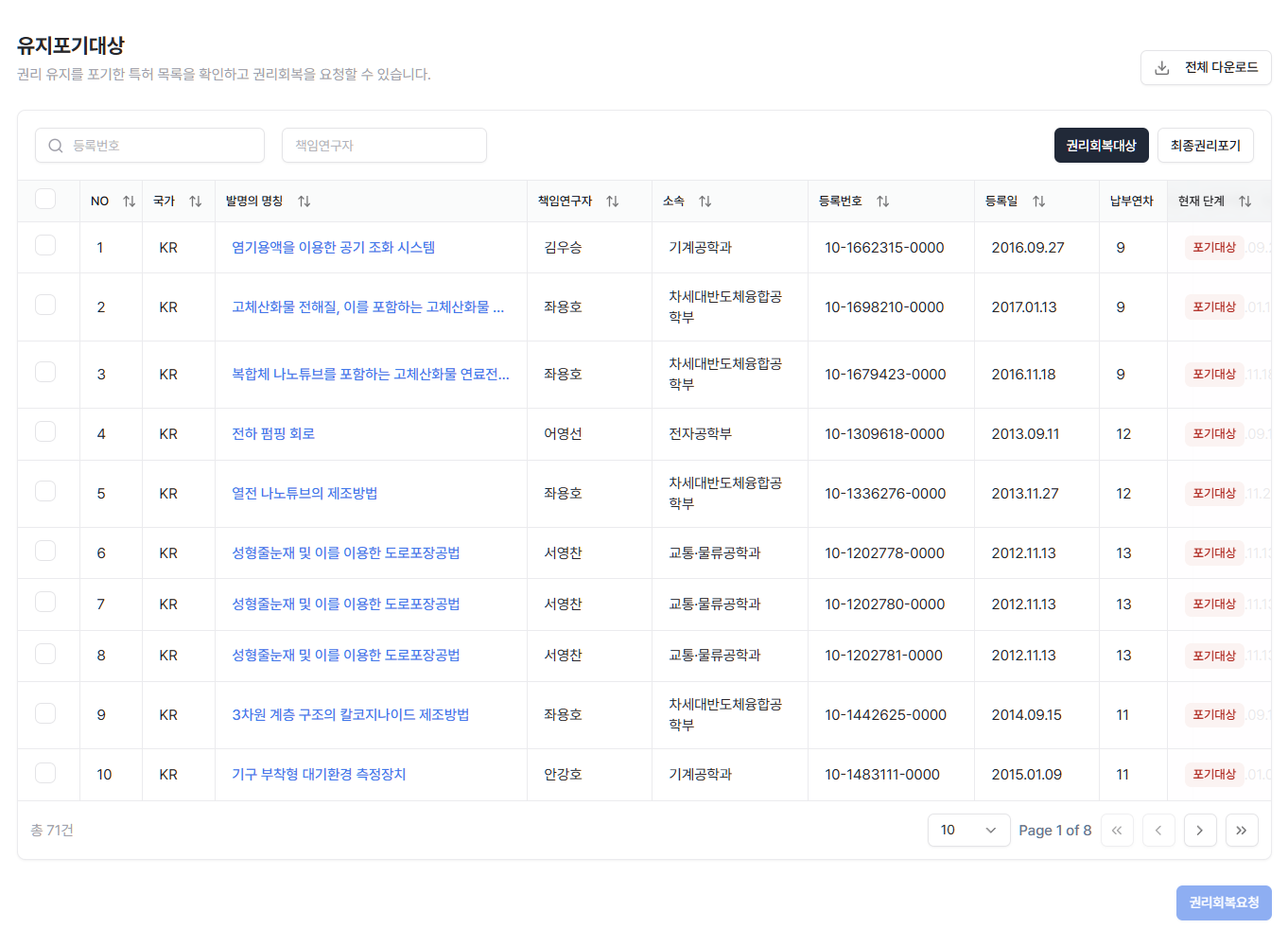Check the checkbox for row 1
This screenshot has height=946, width=1288.
(44, 247)
